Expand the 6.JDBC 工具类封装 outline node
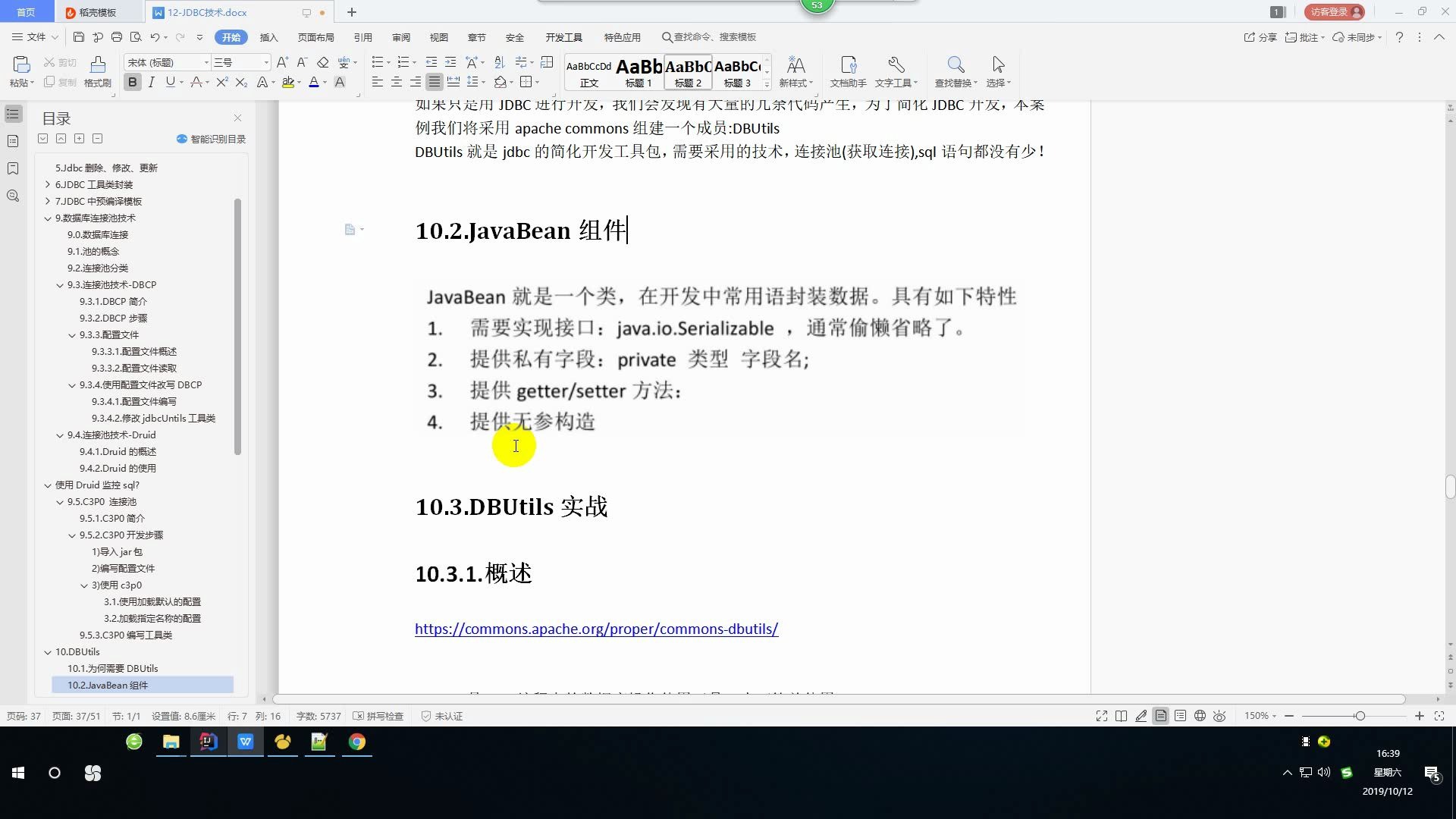This screenshot has width=1456, height=819. pos(48,184)
